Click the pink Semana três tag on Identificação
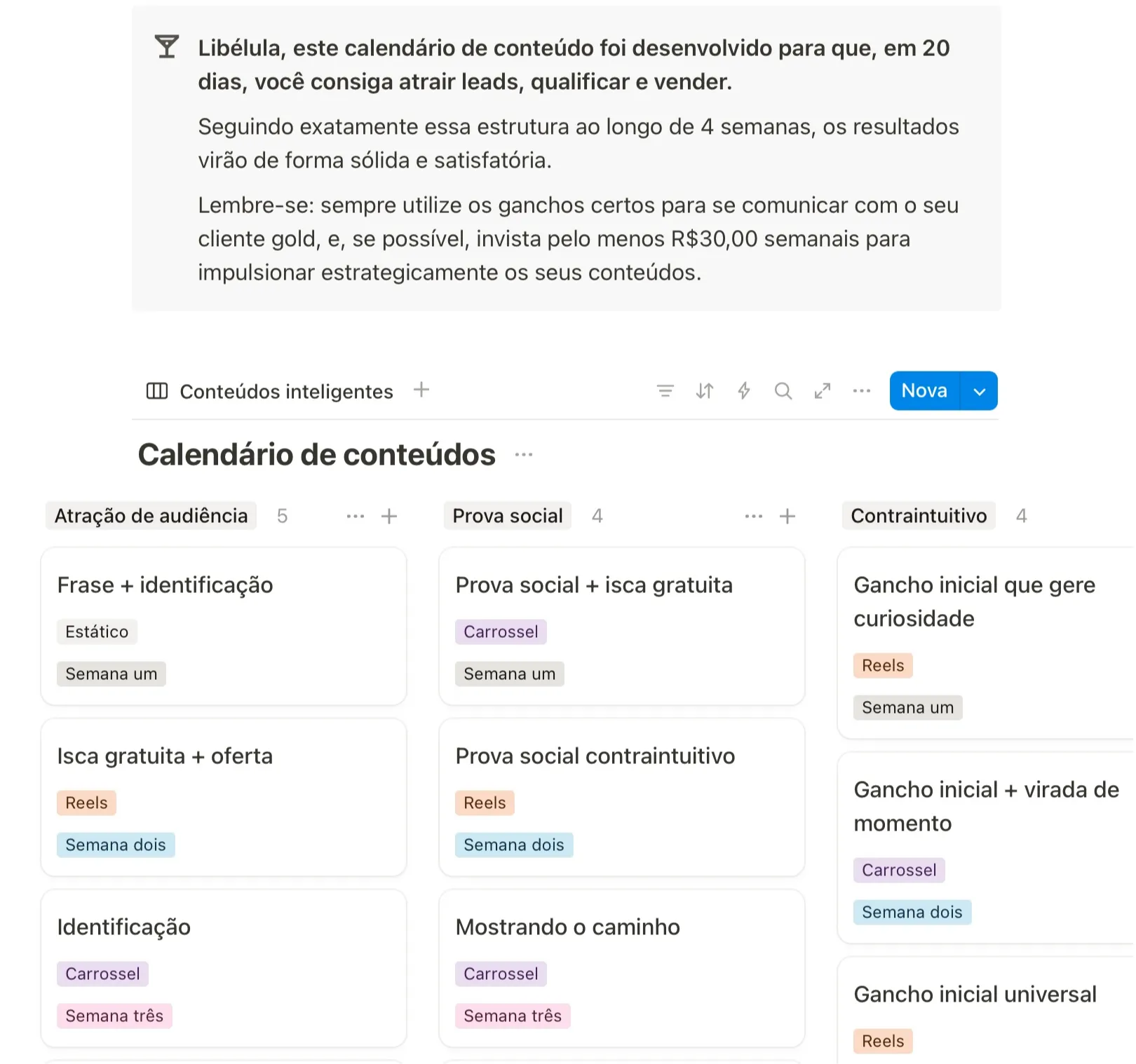The width and height of the screenshot is (1136, 1064). (114, 1016)
